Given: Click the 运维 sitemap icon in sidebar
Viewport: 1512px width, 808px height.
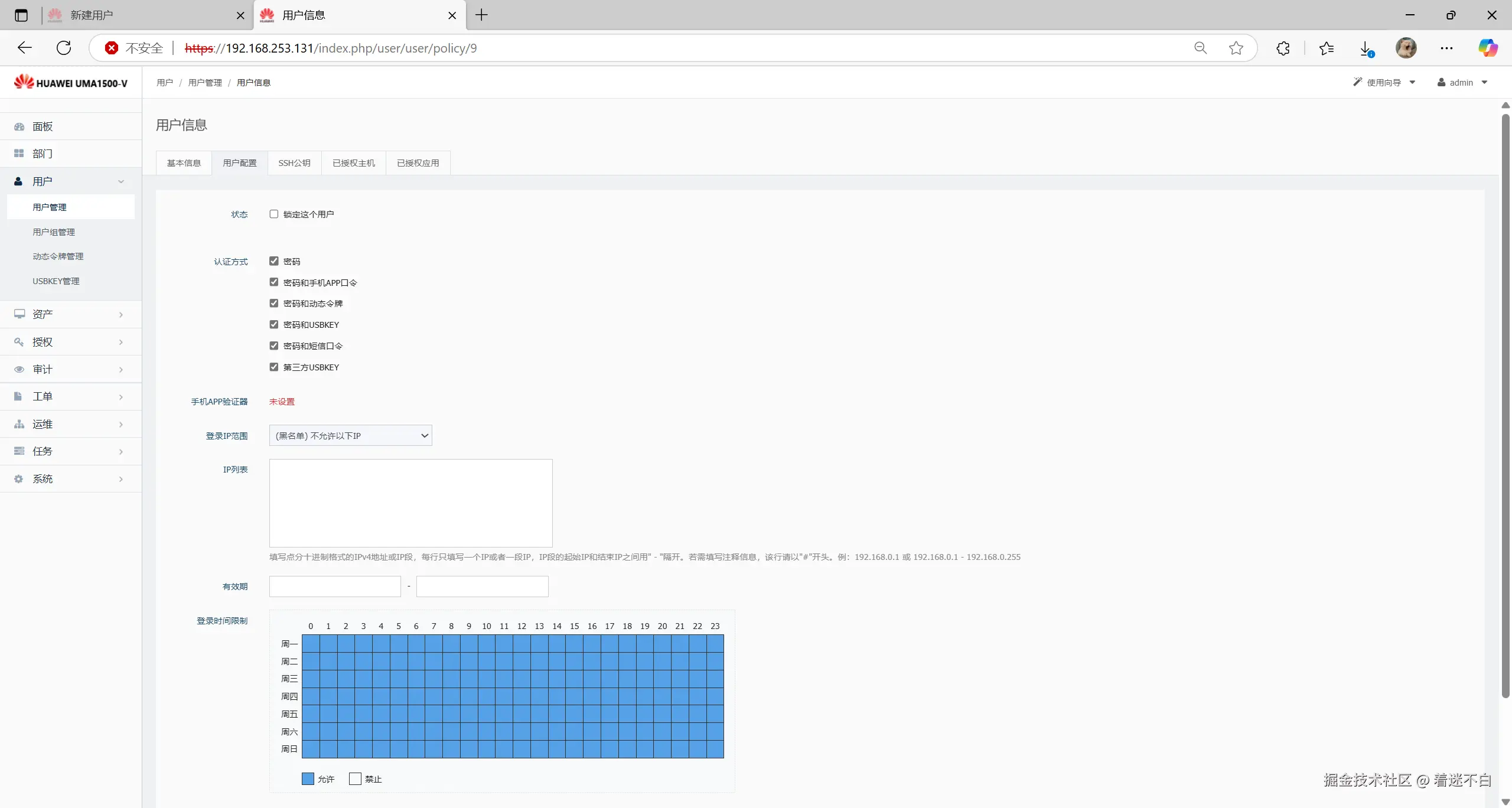Looking at the screenshot, I should click(19, 424).
